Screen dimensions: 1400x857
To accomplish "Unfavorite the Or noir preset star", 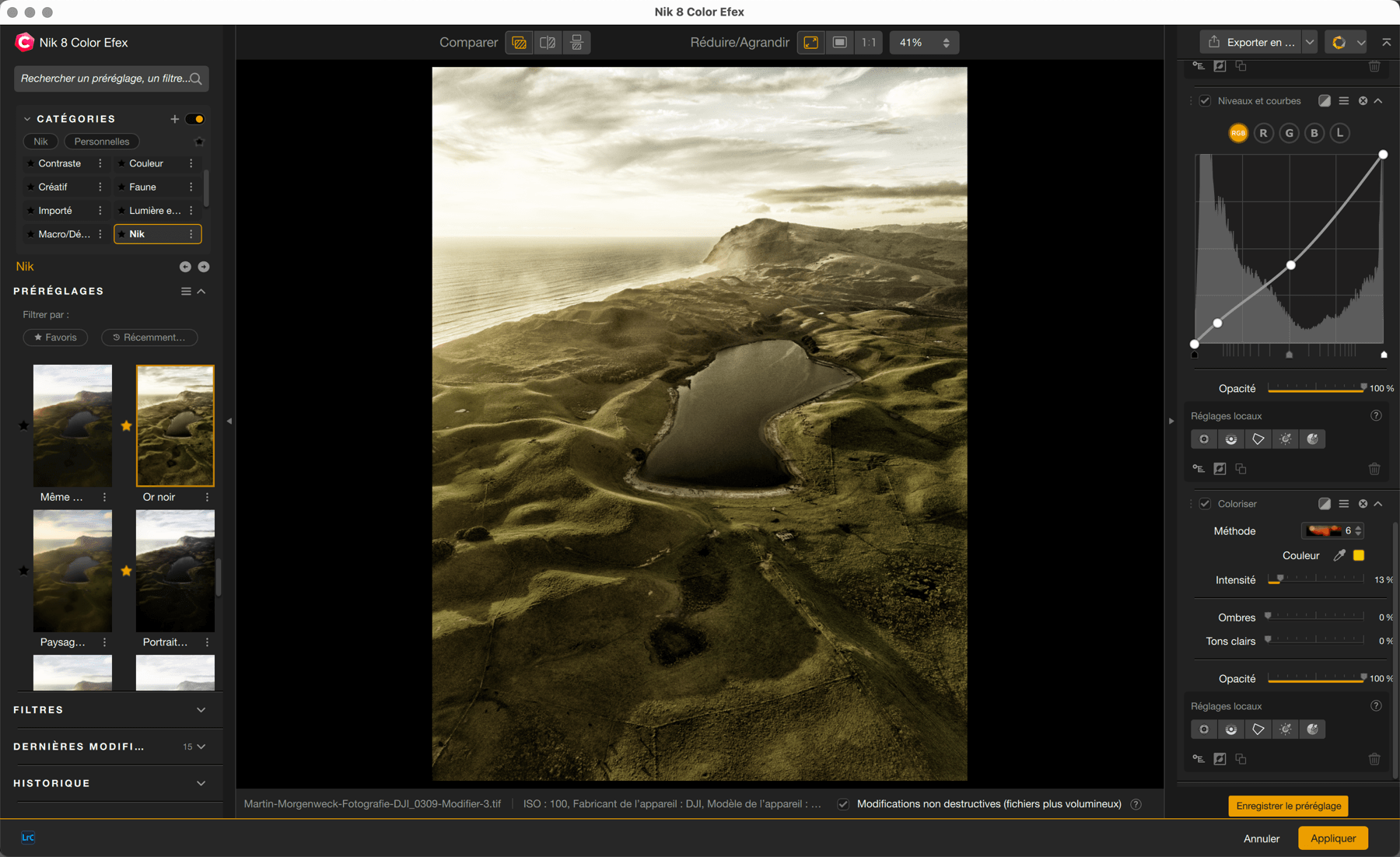I will tap(126, 425).
